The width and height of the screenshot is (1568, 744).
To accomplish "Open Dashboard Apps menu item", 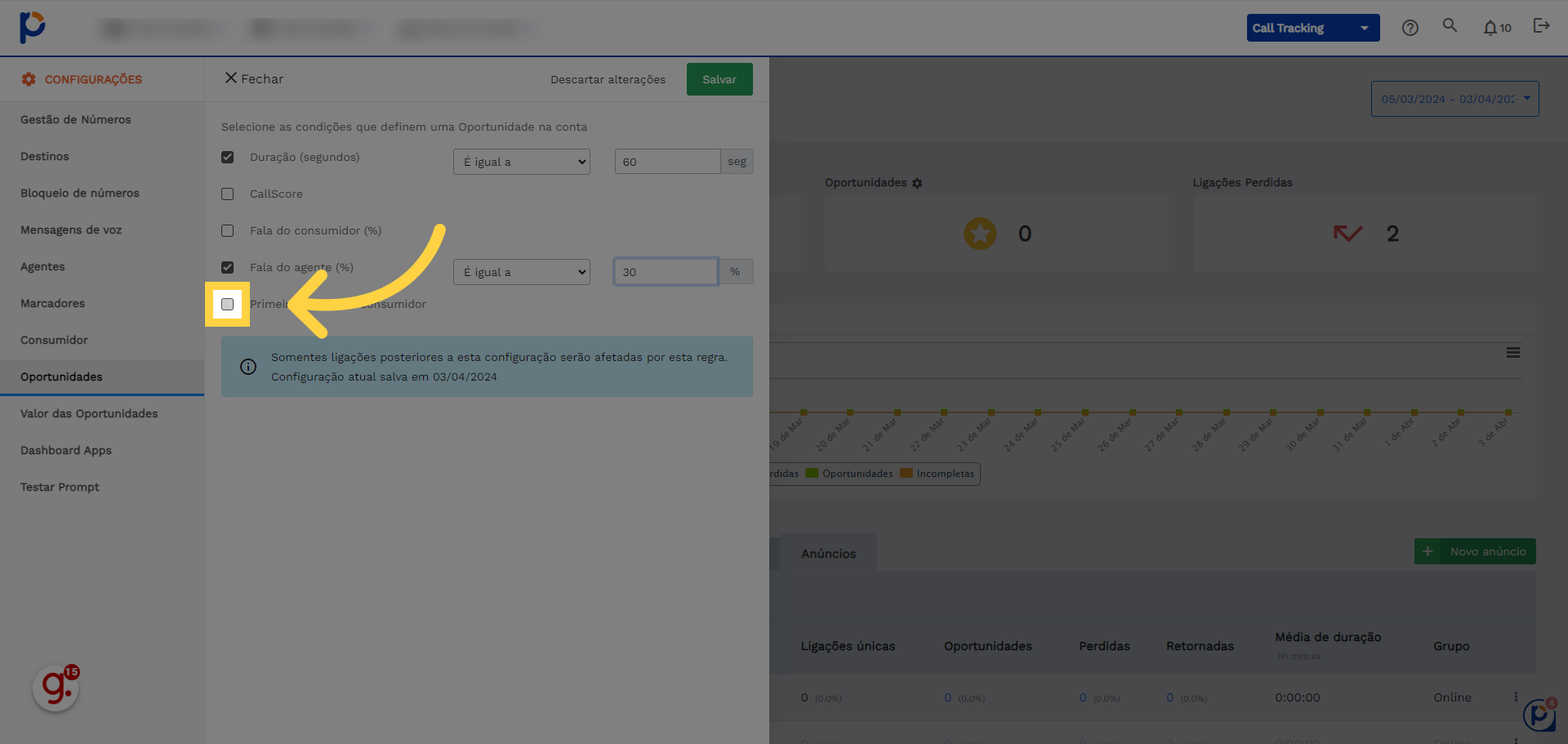I will pos(102,450).
